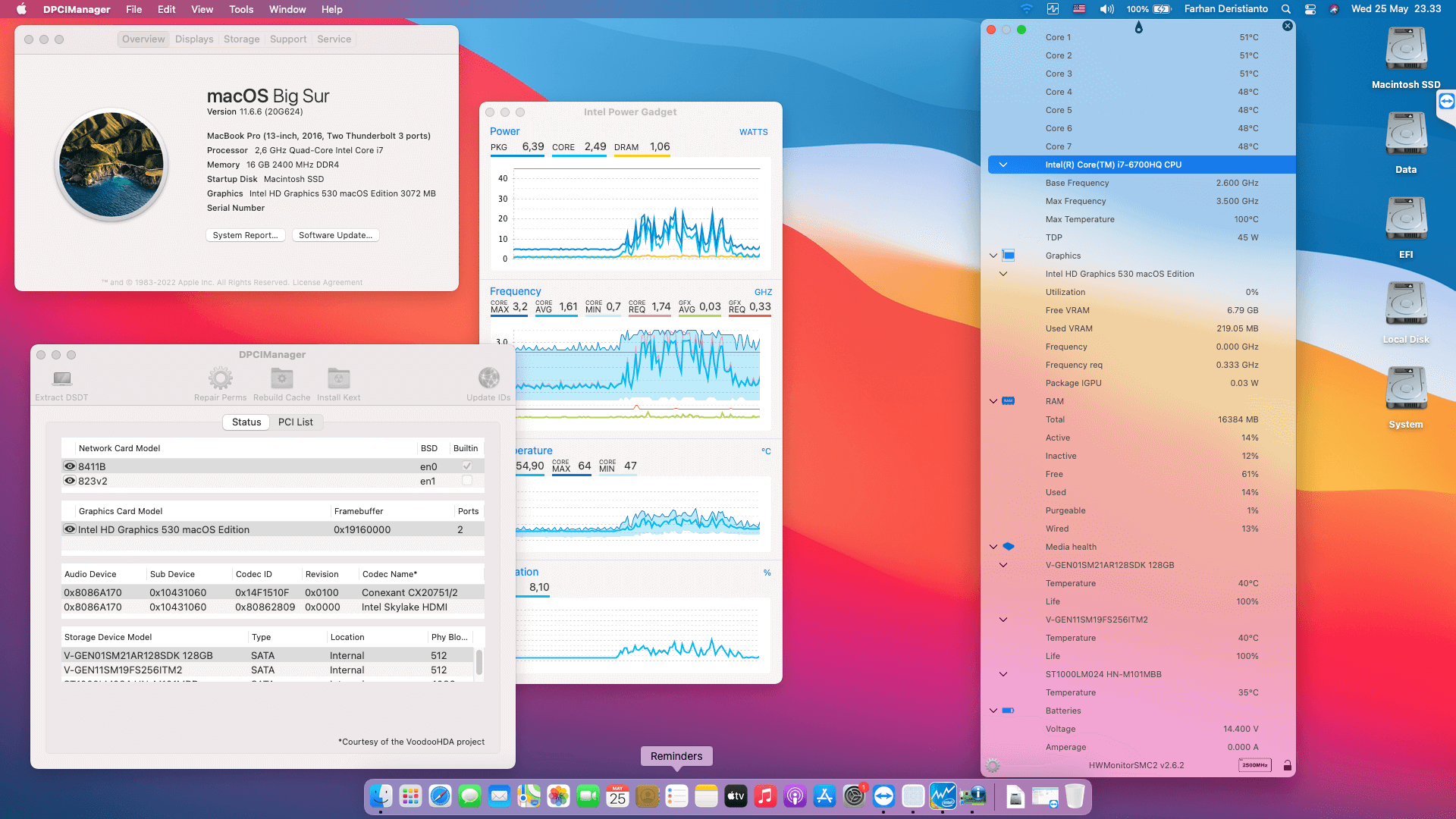The height and width of the screenshot is (819, 1456).
Task: Open HWMonitorSMC2 settings gear icon
Action: (x=993, y=766)
